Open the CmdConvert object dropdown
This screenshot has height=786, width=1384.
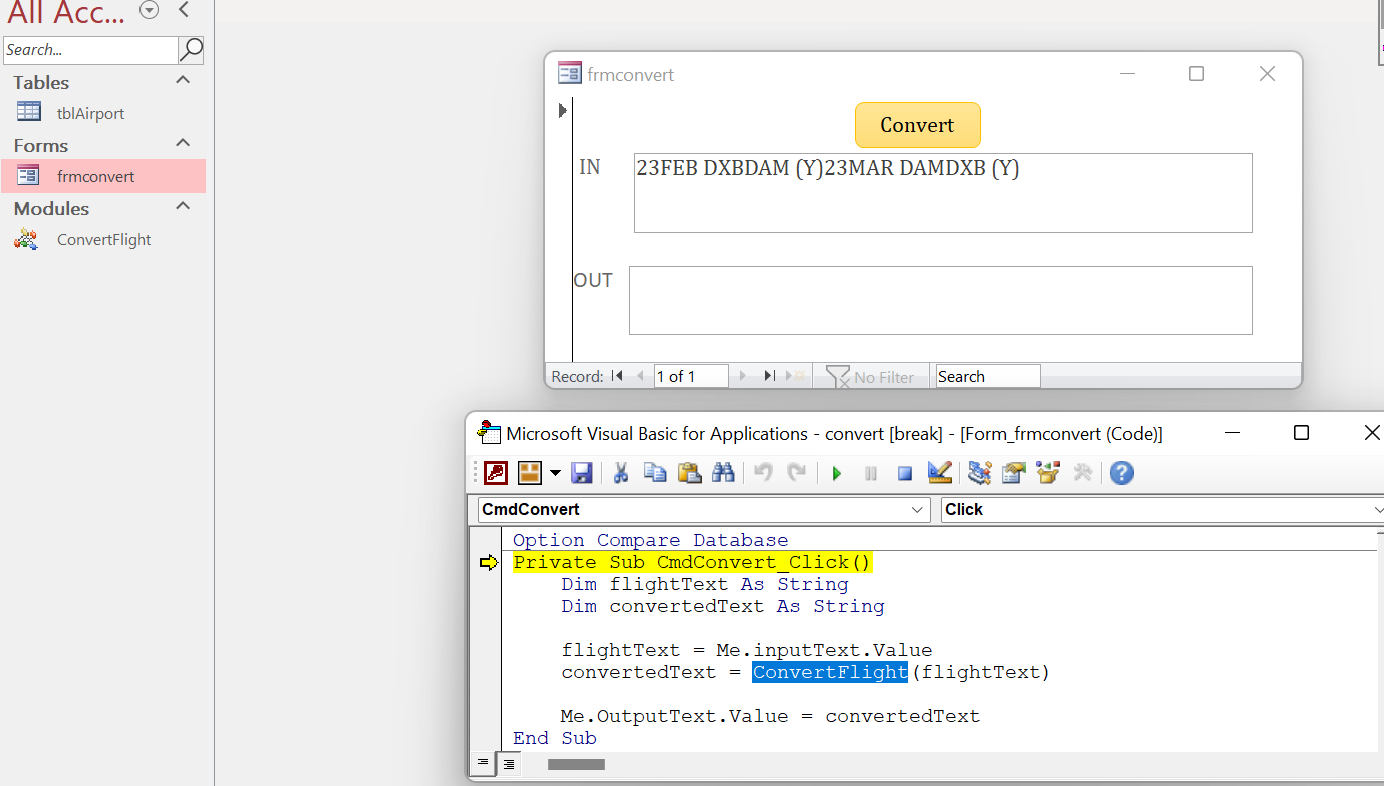coord(918,510)
